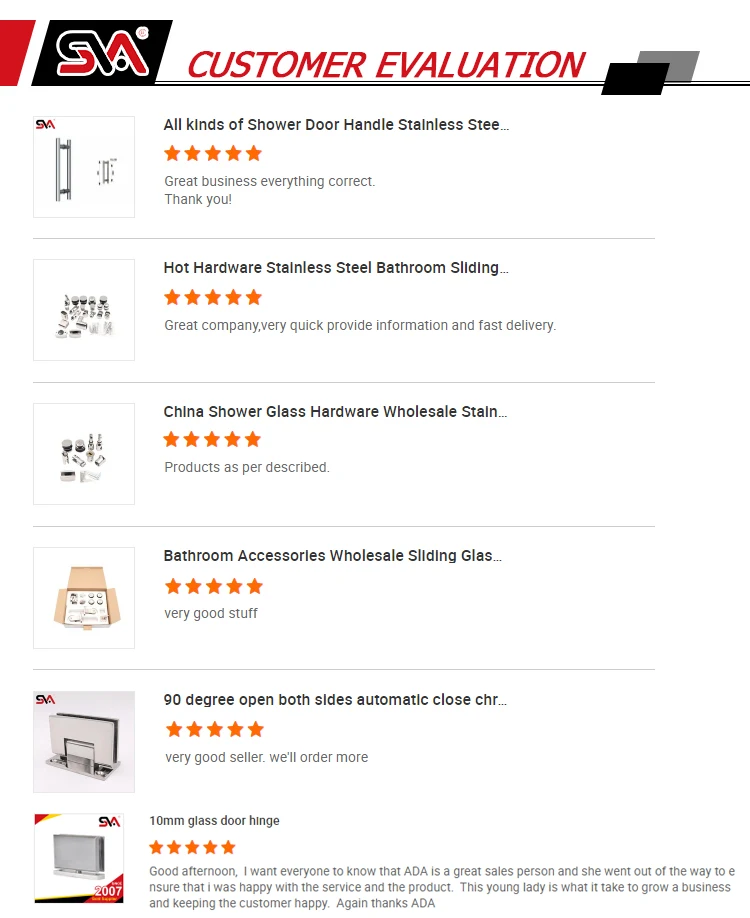Click star rating of shower door handle review
750x918 pixels.
coord(213,153)
